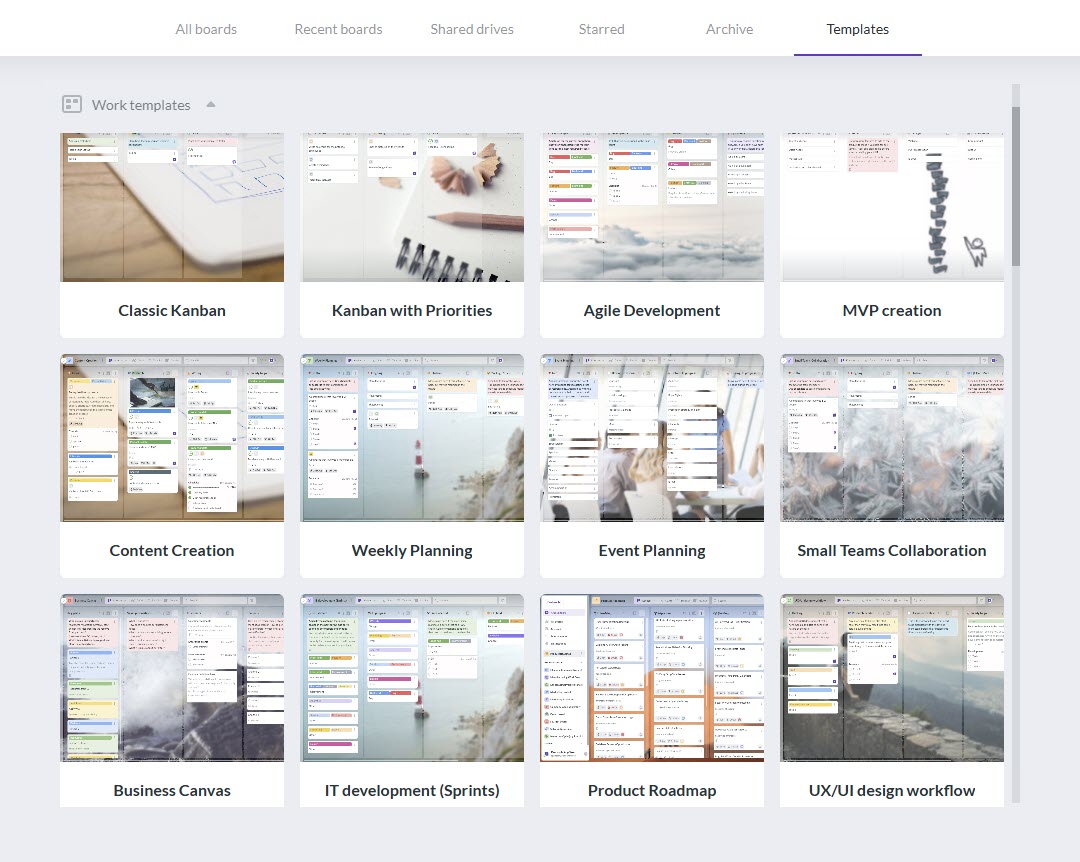View the Starred boards tab

tap(601, 29)
